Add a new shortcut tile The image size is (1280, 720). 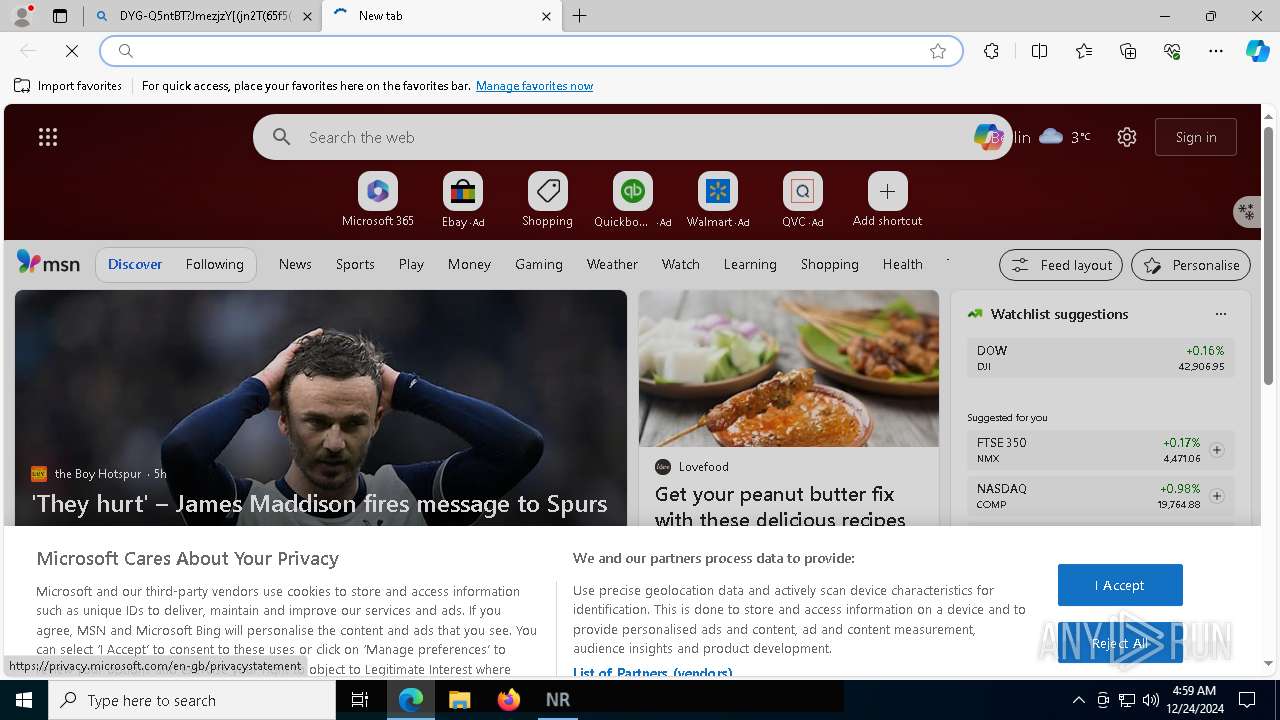point(887,199)
